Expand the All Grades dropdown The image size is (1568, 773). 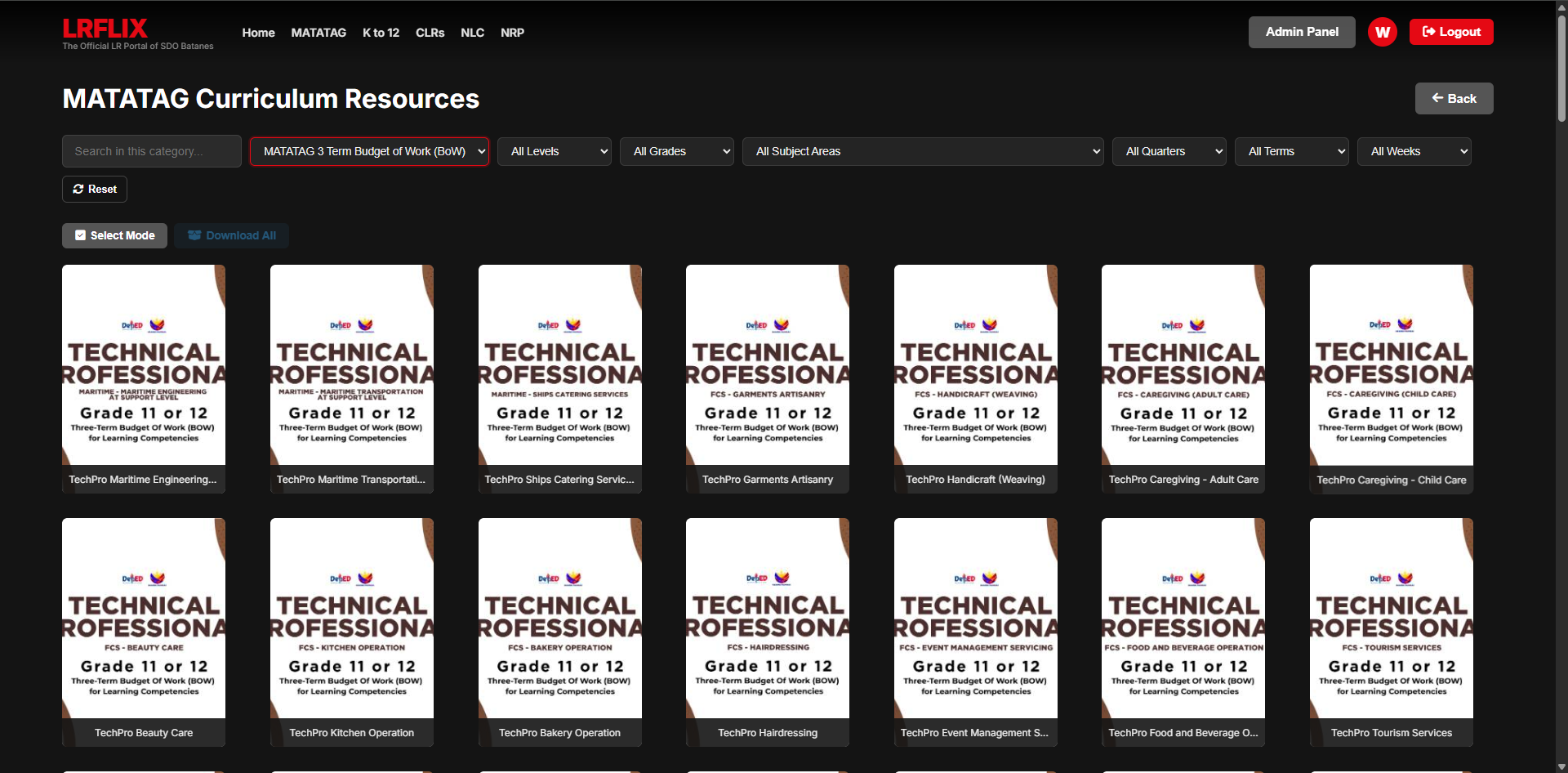677,151
